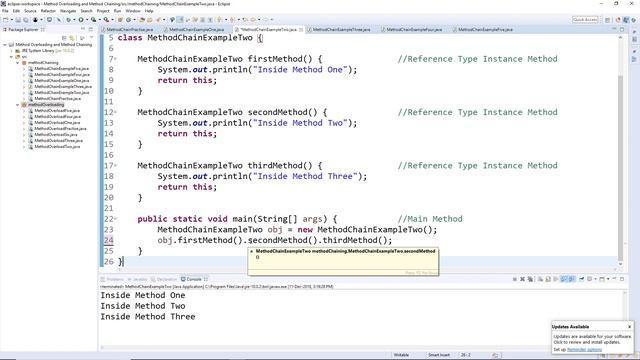
Task: Click the Save All toolbar icon
Action: (25, 20)
